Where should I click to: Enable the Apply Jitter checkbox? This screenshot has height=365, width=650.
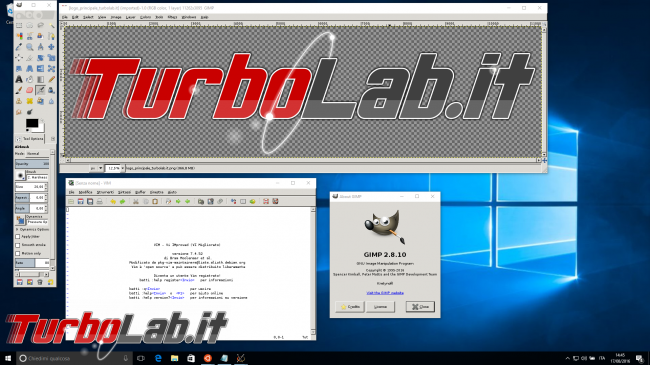pos(18,236)
